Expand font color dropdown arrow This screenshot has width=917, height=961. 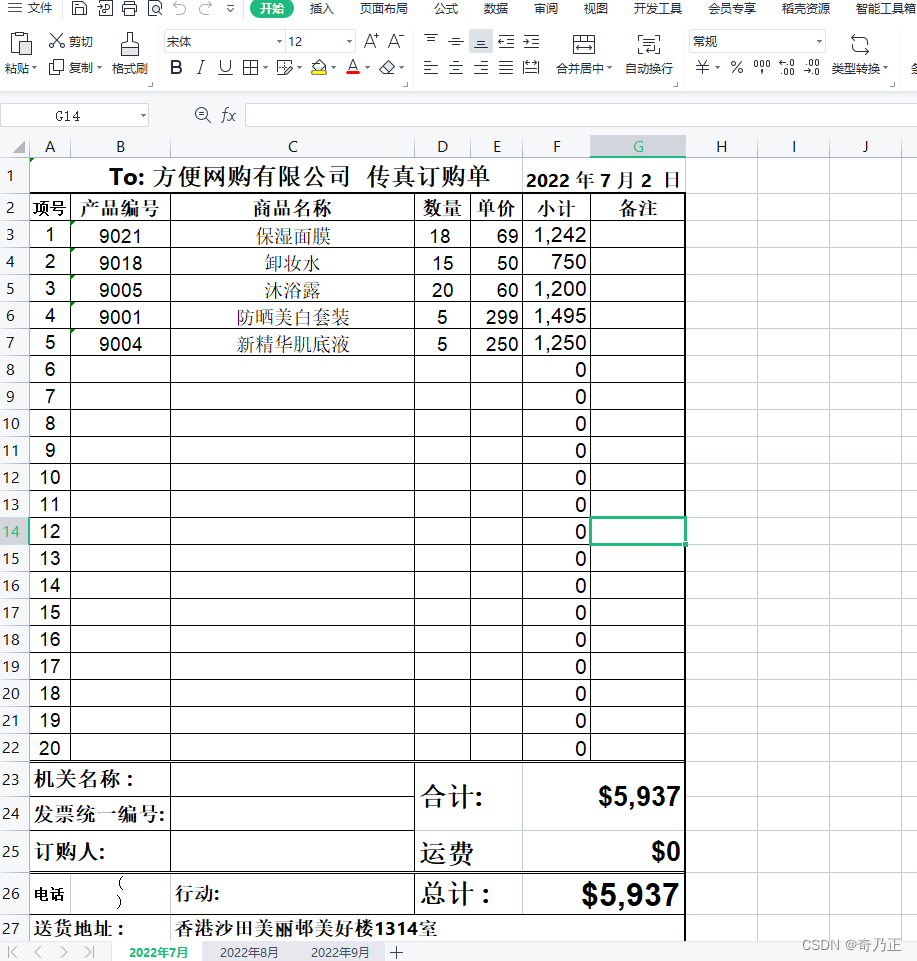coord(367,68)
